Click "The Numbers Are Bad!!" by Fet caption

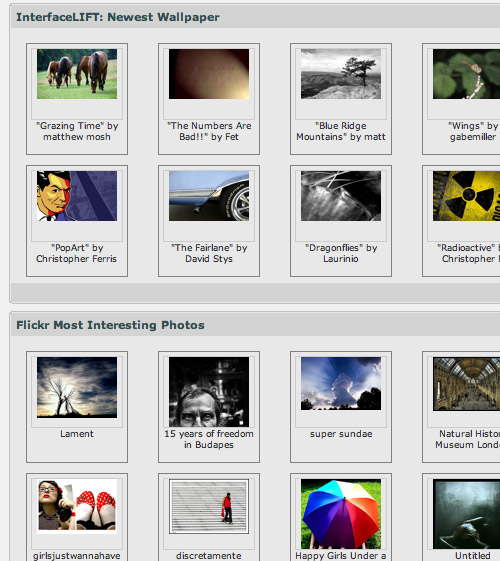click(209, 131)
